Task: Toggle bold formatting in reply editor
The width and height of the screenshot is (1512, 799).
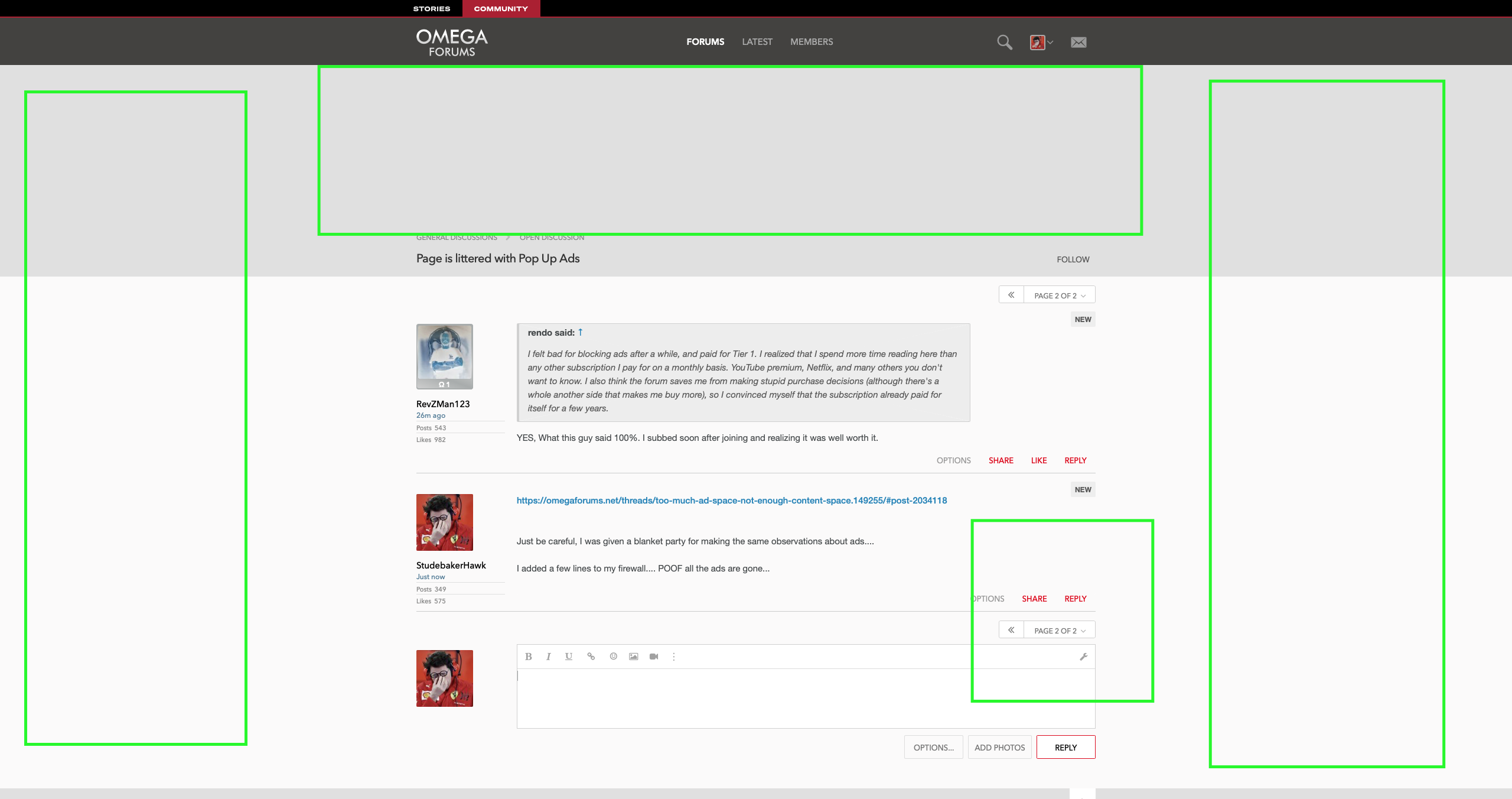Action: click(x=529, y=657)
